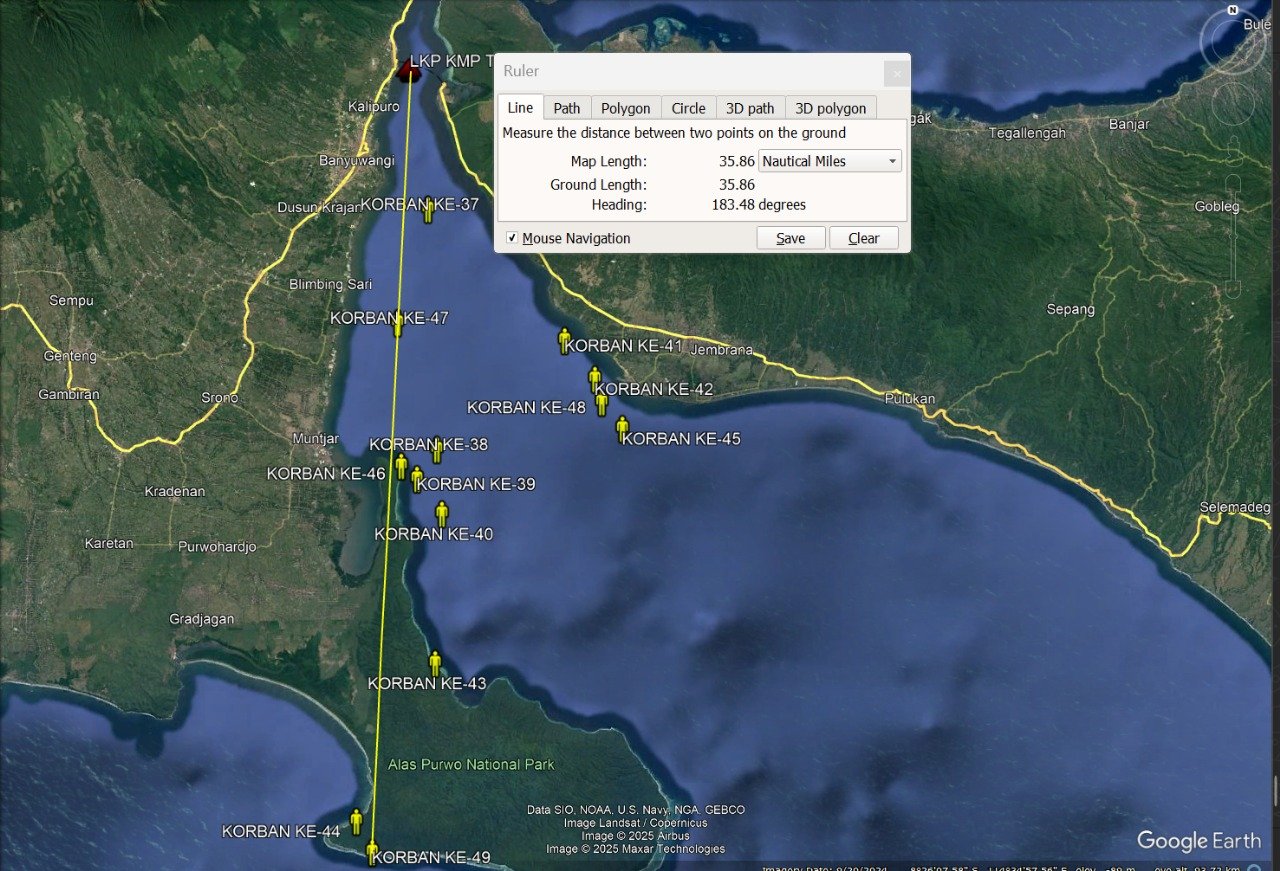Open the Polygon tab in Ruler

pos(625,108)
